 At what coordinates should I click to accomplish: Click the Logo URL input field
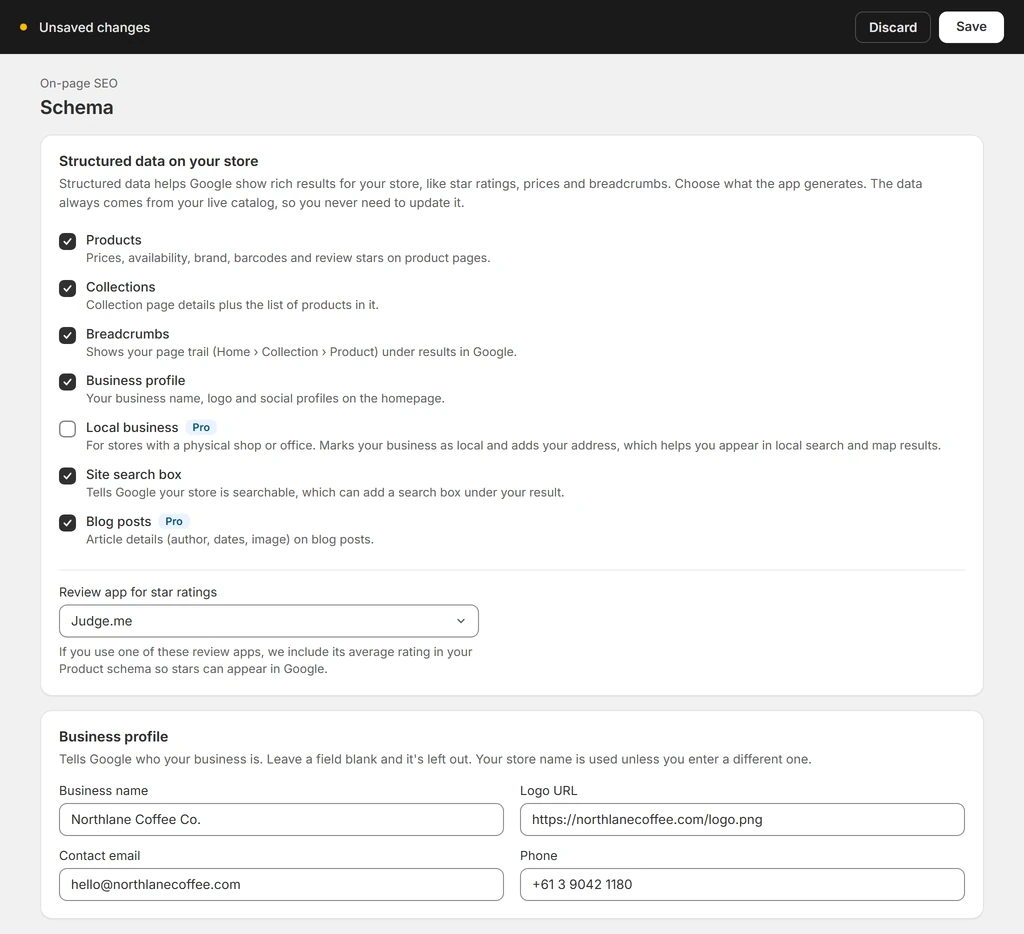[742, 819]
